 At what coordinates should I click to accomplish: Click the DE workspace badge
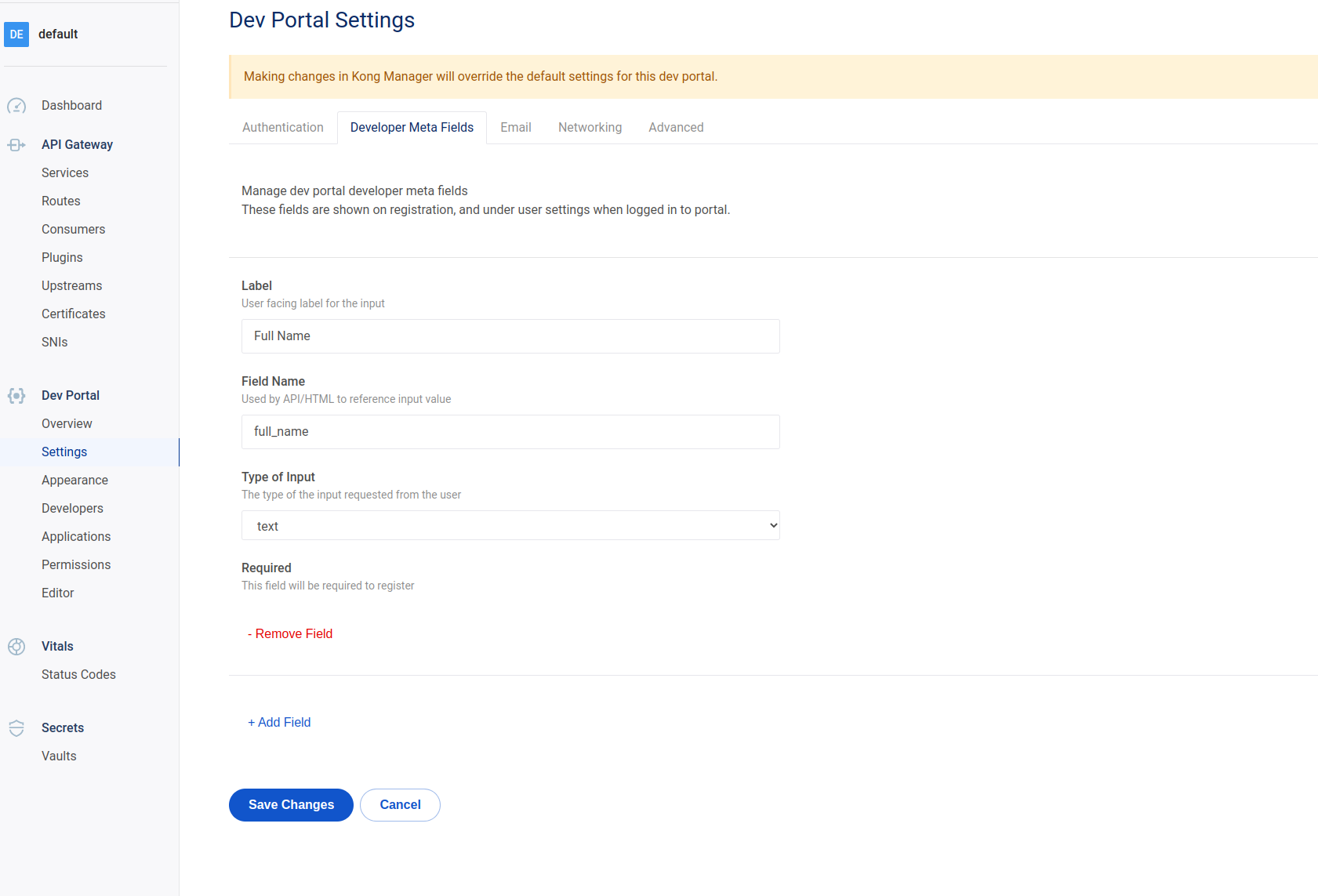16,34
